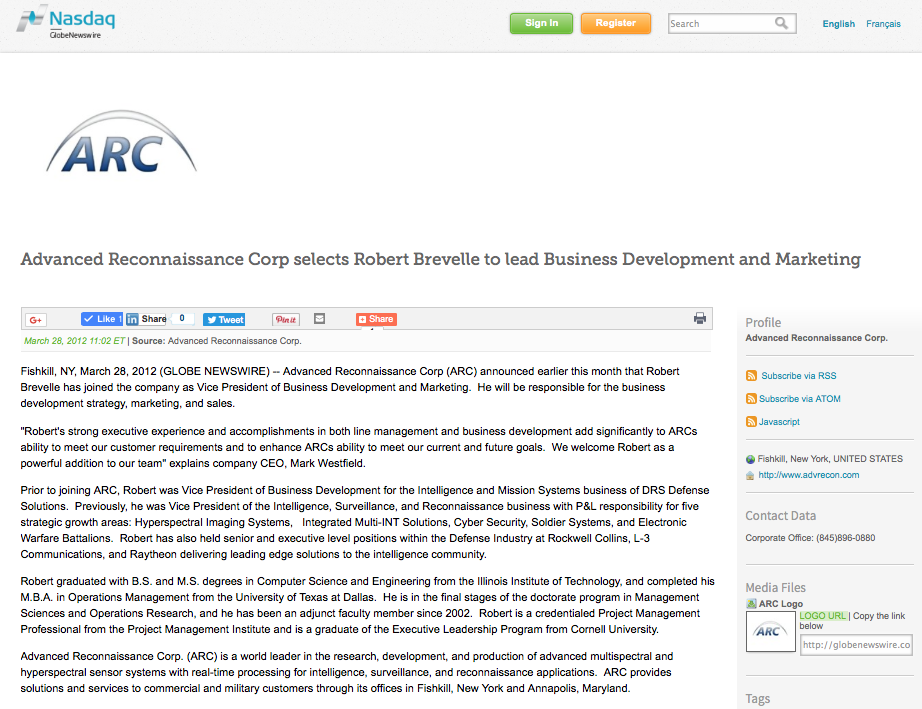Click 'Corporate Office: (845)896-0880' text
Screen dimensions: 922x709
point(810,538)
